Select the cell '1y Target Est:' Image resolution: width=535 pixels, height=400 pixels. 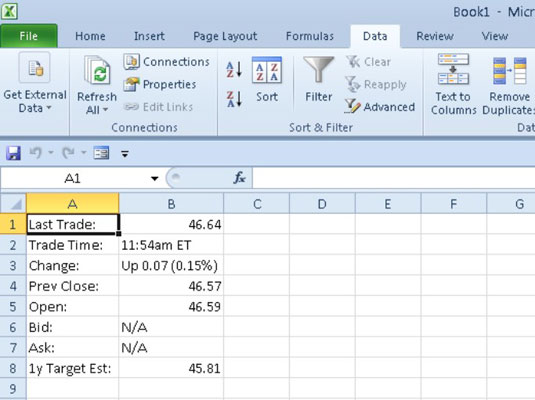pyautogui.click(x=73, y=368)
